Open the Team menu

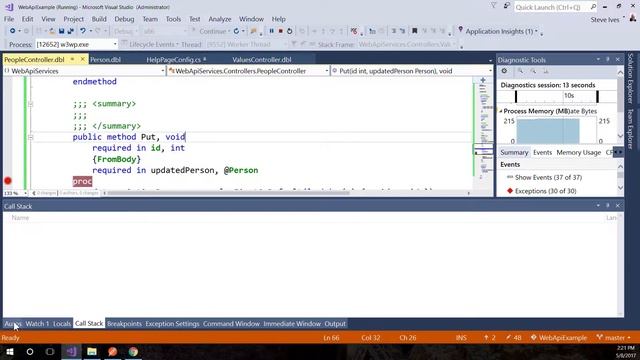pos(150,19)
